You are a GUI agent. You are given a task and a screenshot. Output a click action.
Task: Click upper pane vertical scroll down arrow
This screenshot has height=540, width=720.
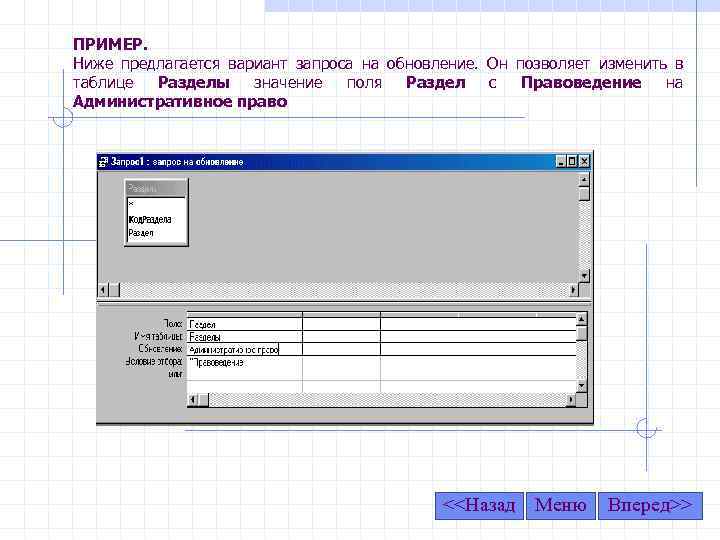point(584,276)
